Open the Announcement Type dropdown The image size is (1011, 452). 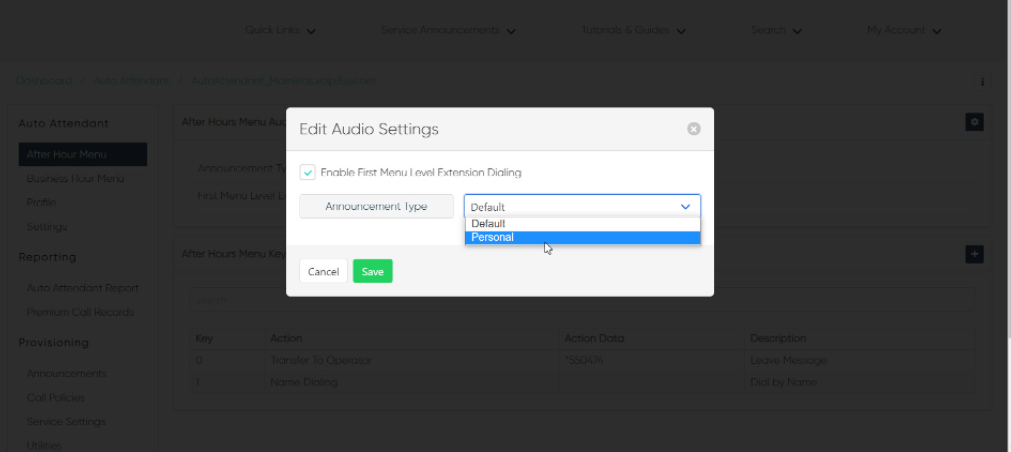582,206
